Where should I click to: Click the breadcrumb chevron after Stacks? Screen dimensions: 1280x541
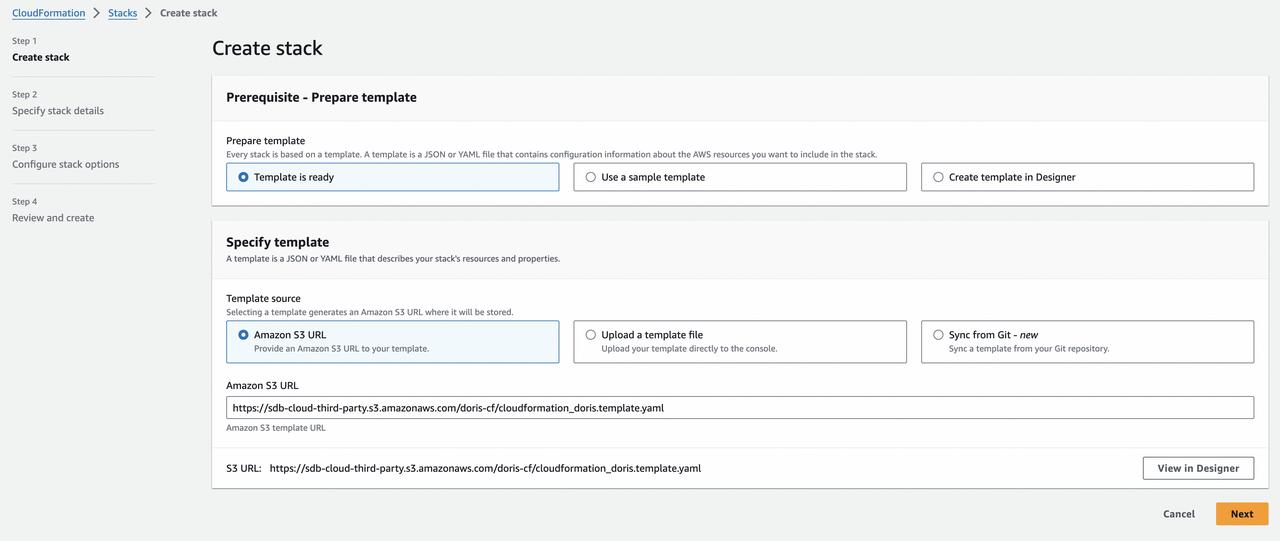point(149,13)
